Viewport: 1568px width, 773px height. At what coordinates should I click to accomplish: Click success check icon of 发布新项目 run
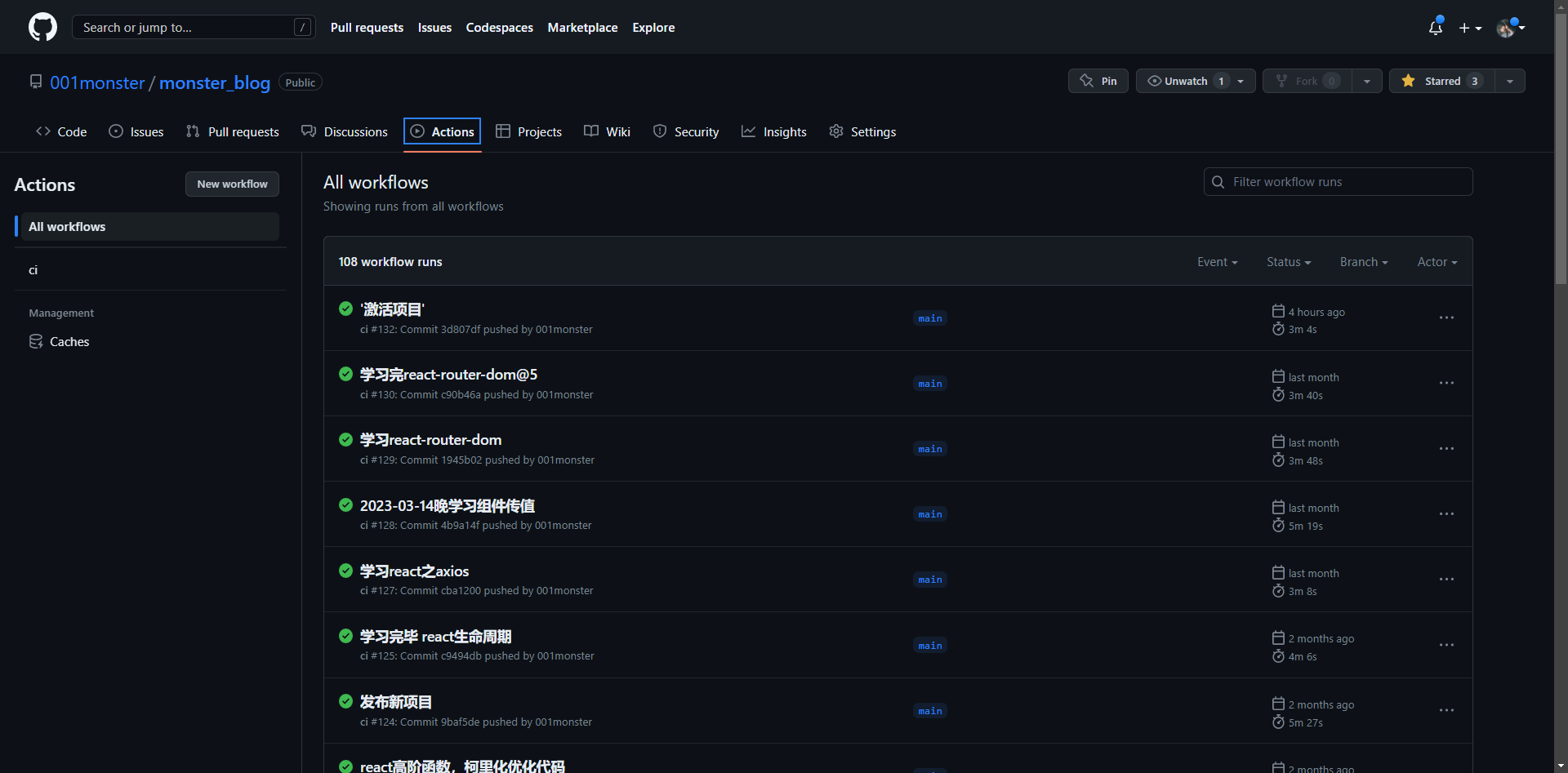point(345,701)
